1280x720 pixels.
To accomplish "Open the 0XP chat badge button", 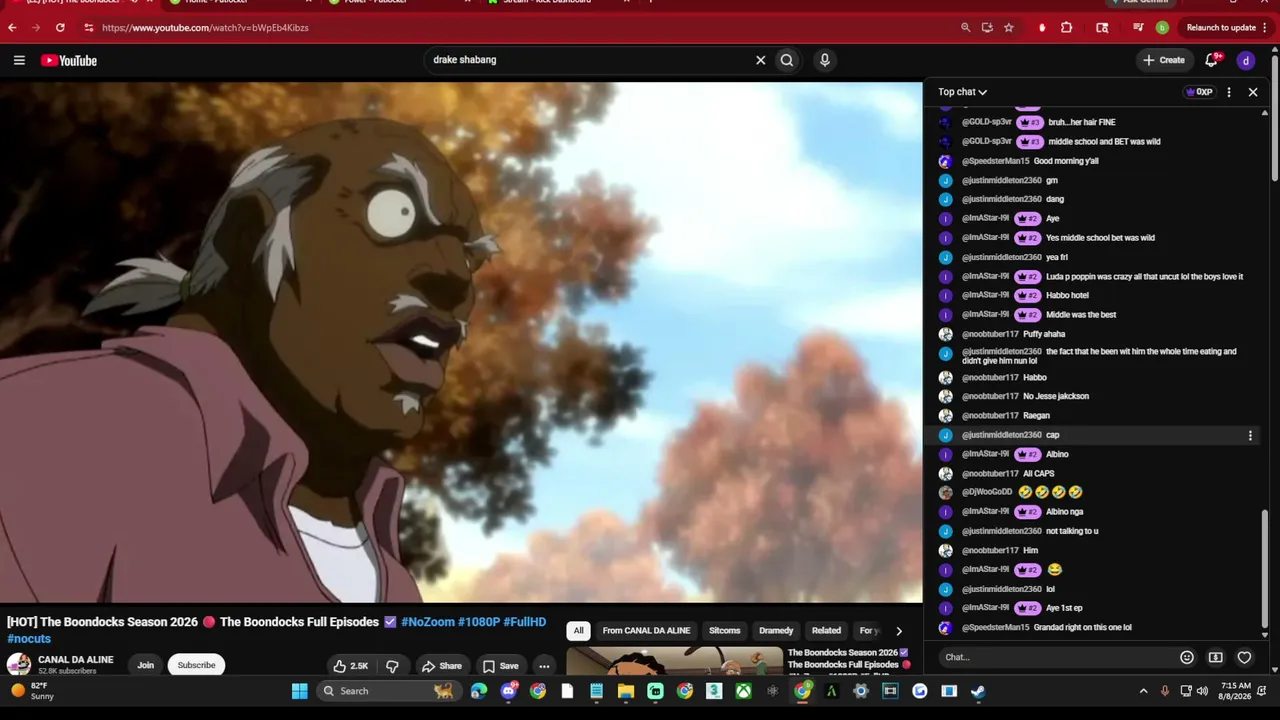I will [1199, 92].
